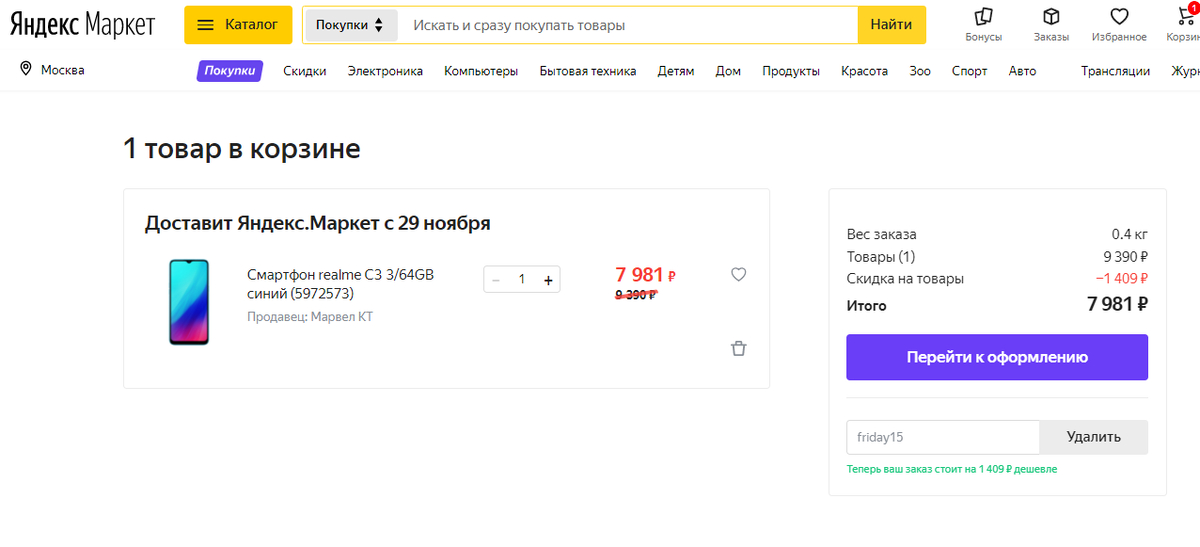This screenshot has width=1200, height=547.
Task: Click the discounted price 7 981 ₽ on item
Action: (646, 274)
